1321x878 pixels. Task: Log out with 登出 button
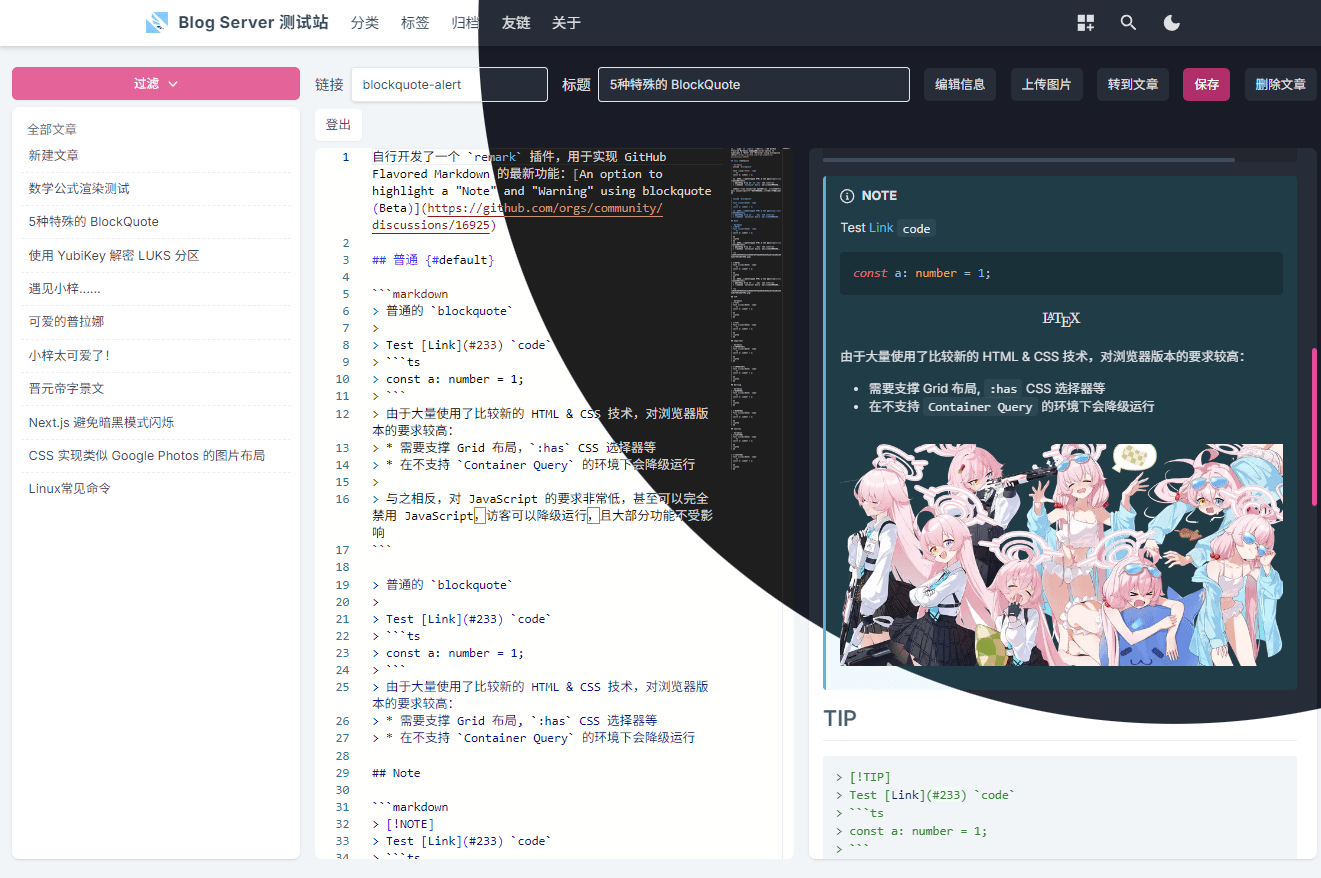[x=339, y=125]
